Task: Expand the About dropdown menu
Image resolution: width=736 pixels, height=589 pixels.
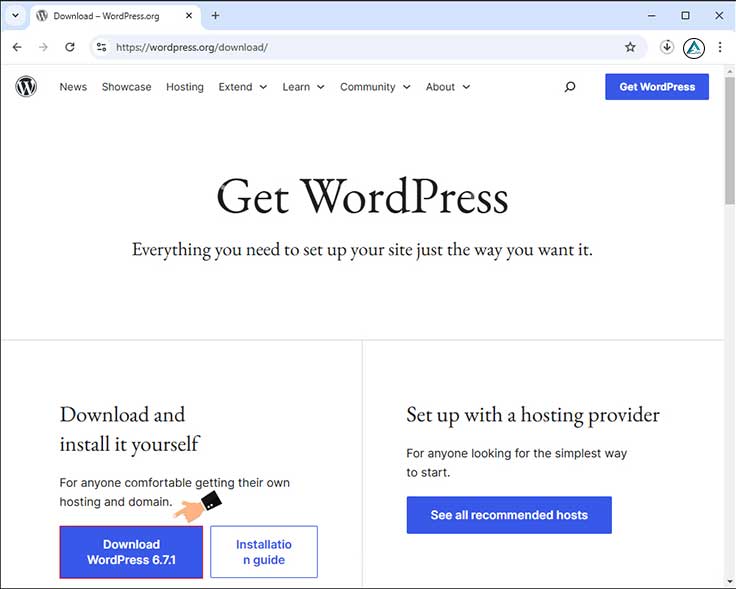Action: click(x=448, y=87)
